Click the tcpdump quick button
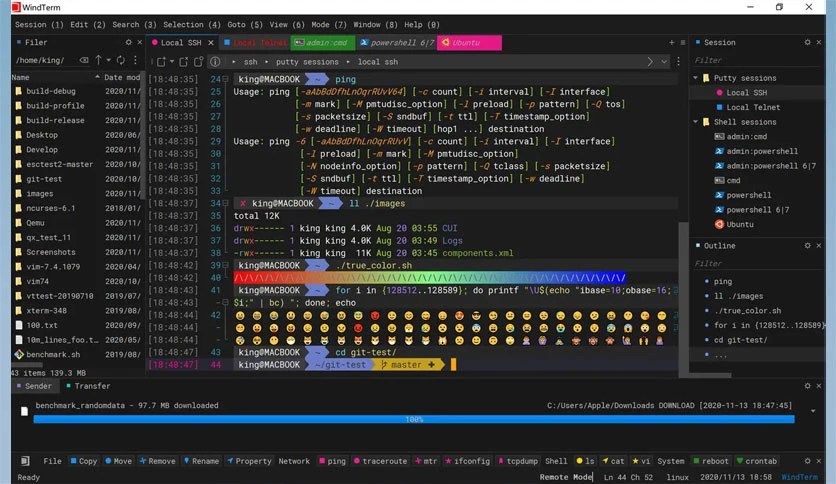This screenshot has height=484, width=836. pyautogui.click(x=518, y=461)
